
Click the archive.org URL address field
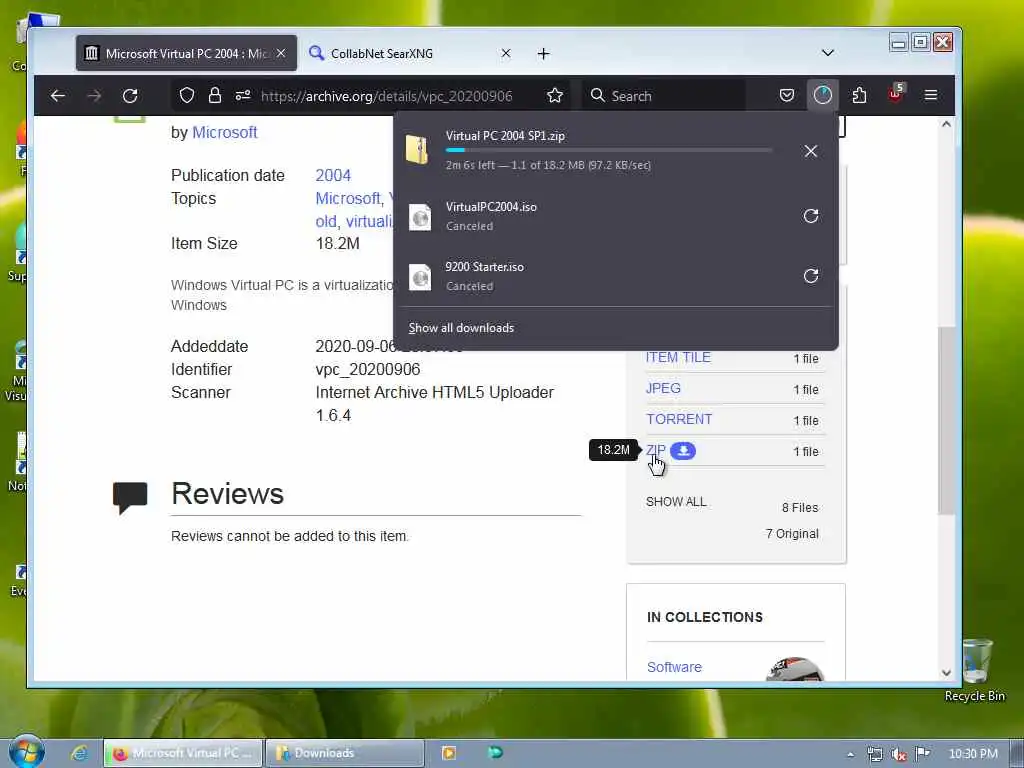(x=387, y=96)
